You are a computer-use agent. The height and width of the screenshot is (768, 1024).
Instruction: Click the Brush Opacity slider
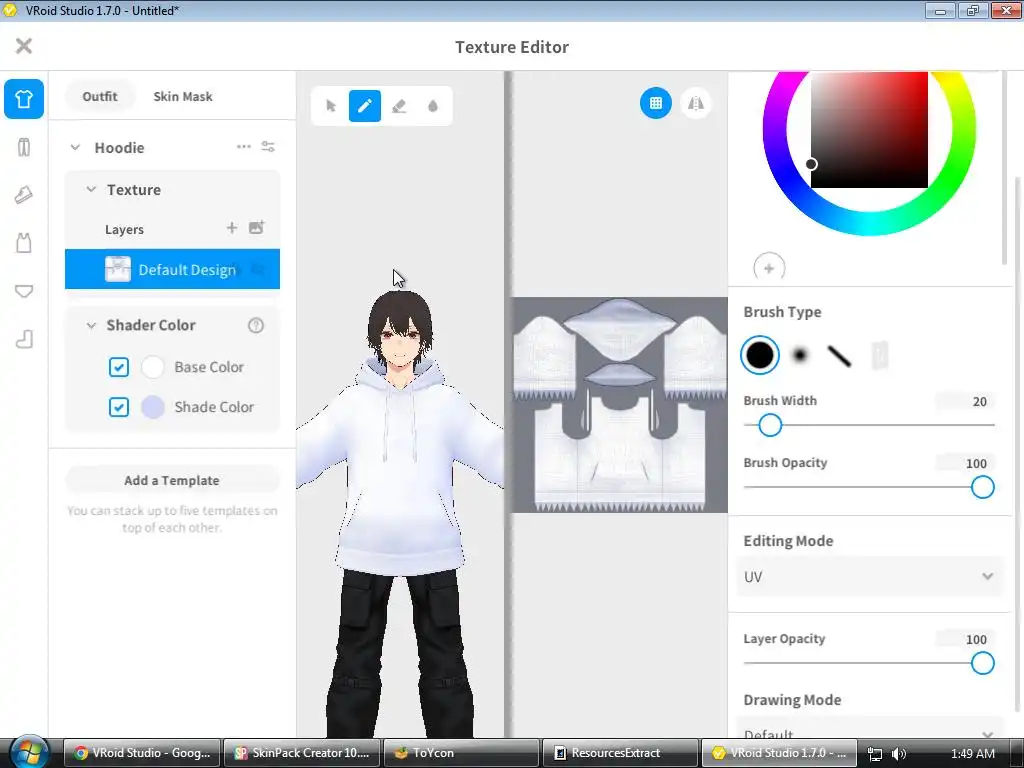[869, 487]
